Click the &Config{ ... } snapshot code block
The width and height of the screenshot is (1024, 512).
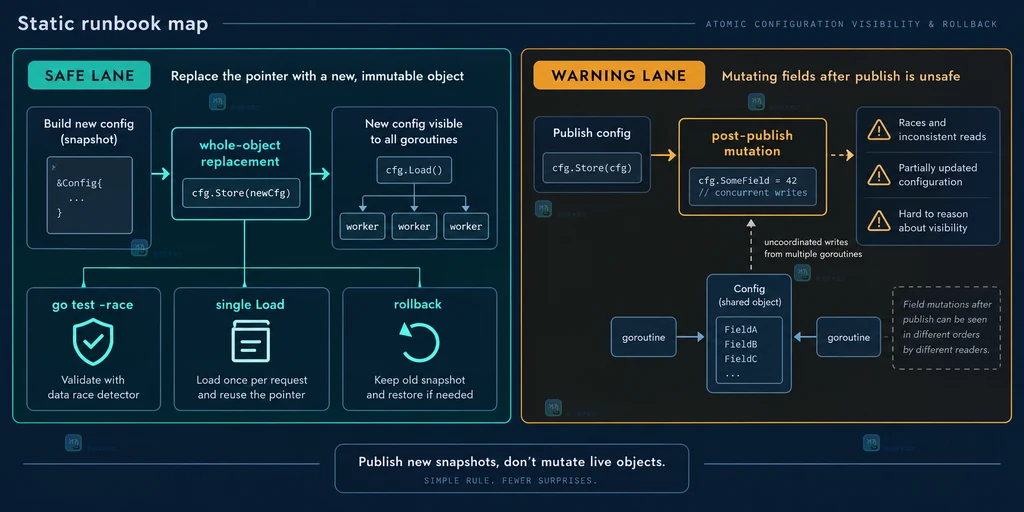(89, 195)
